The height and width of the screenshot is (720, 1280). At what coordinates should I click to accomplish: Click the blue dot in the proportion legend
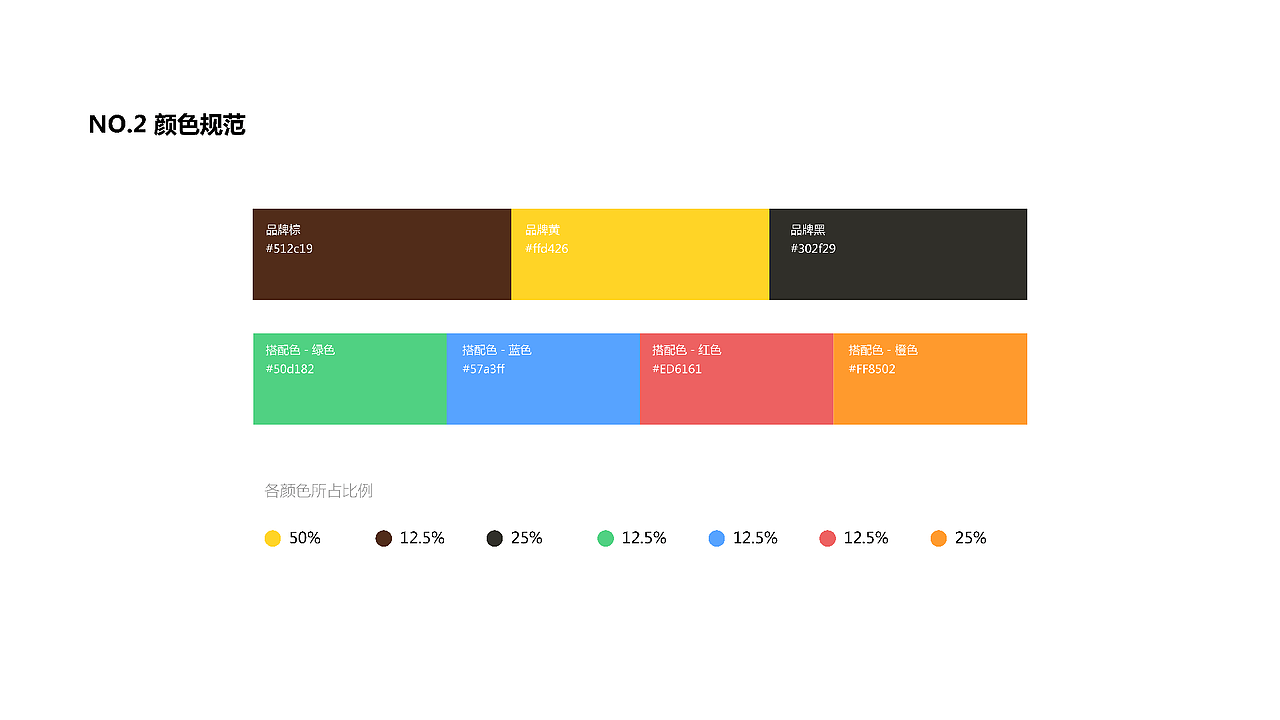716,538
